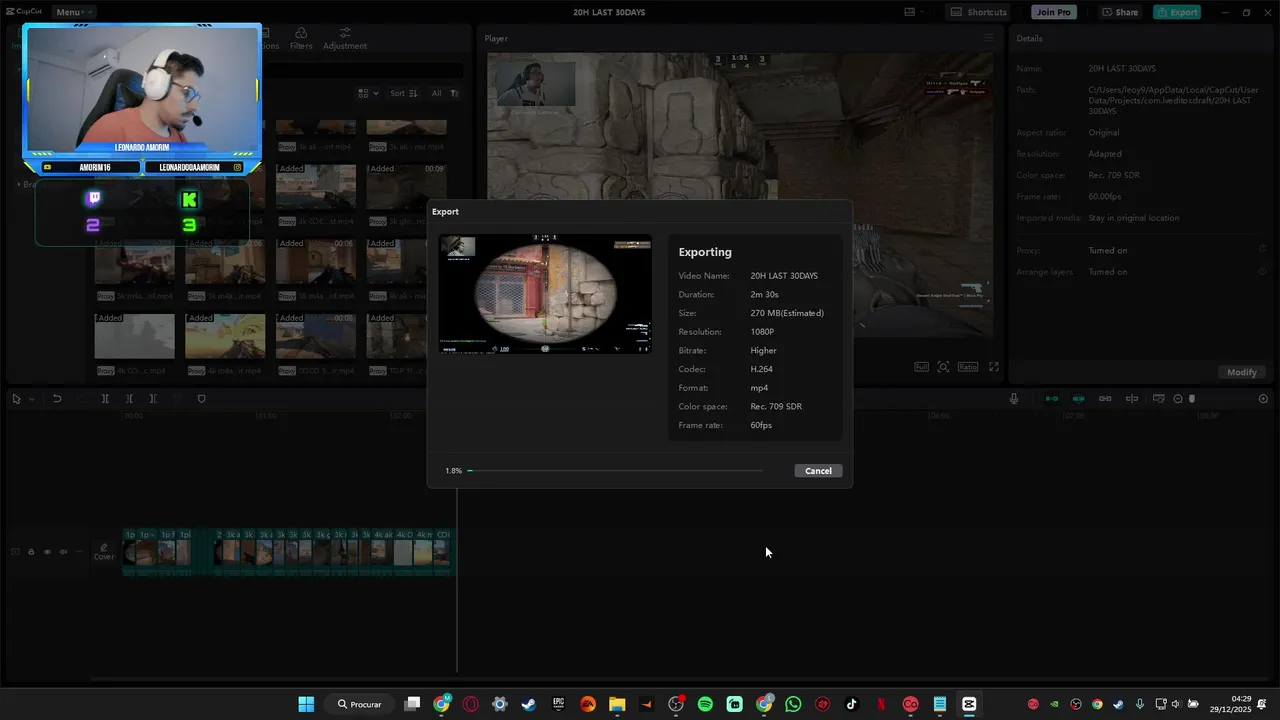Click the Full screen button in player
The height and width of the screenshot is (720, 1280).
point(921,367)
